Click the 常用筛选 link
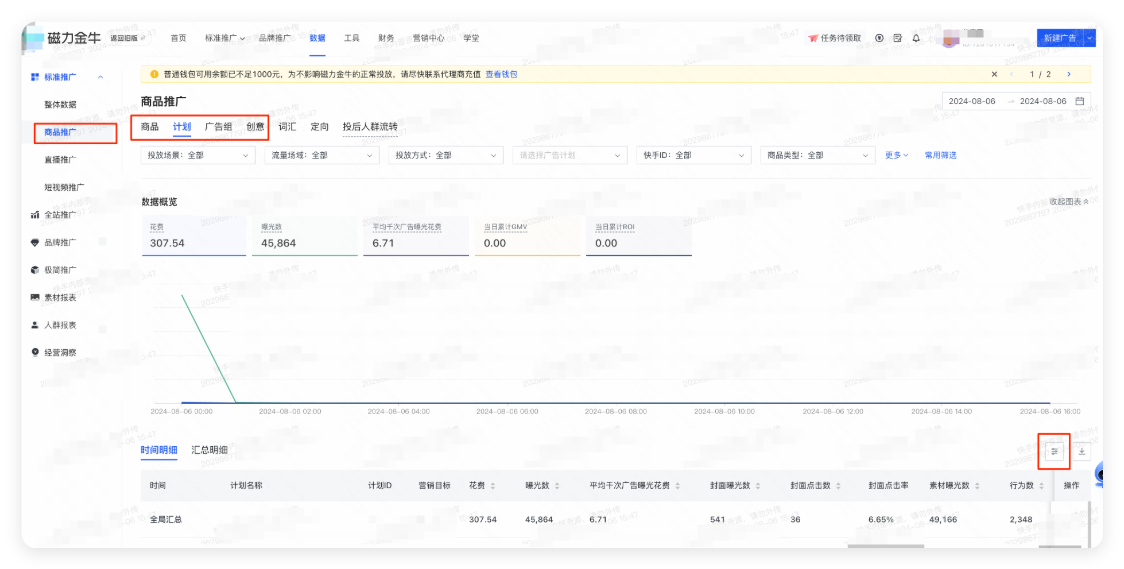Viewport: 1124px width, 569px height. pyautogui.click(x=940, y=155)
